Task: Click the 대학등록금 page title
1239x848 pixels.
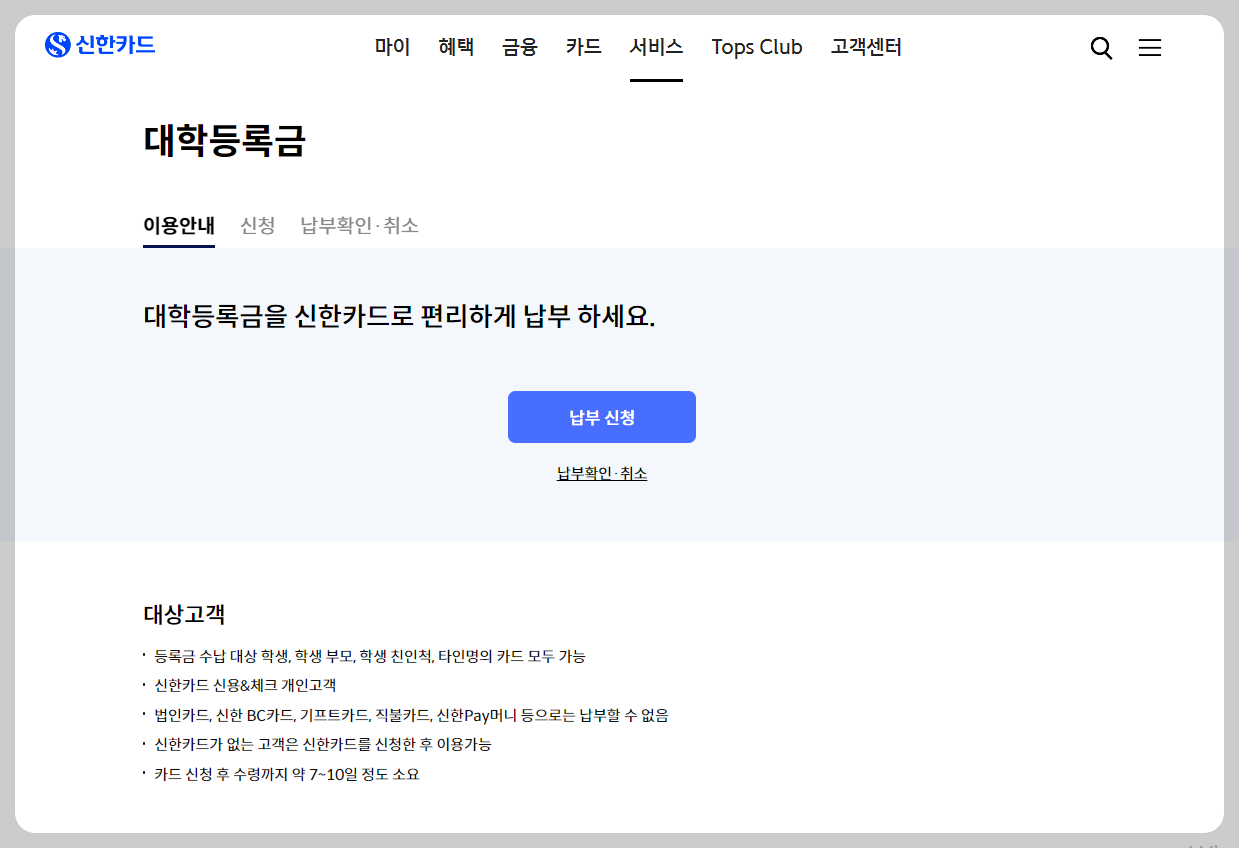Action: [x=226, y=142]
